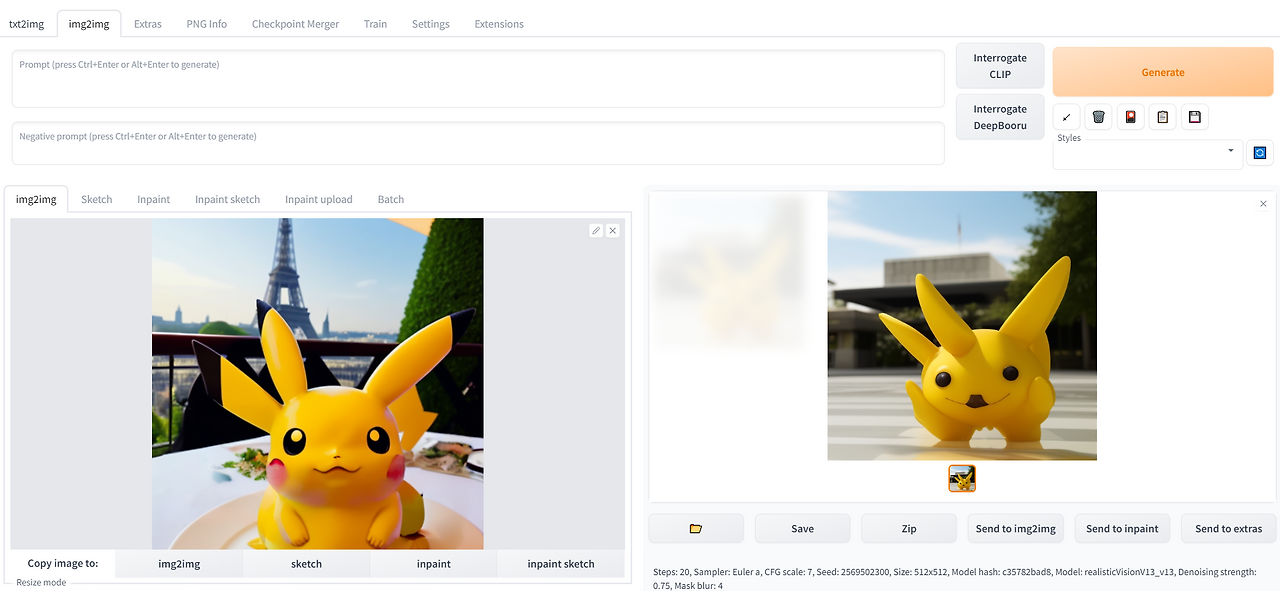Send output to extras

click(x=1229, y=528)
